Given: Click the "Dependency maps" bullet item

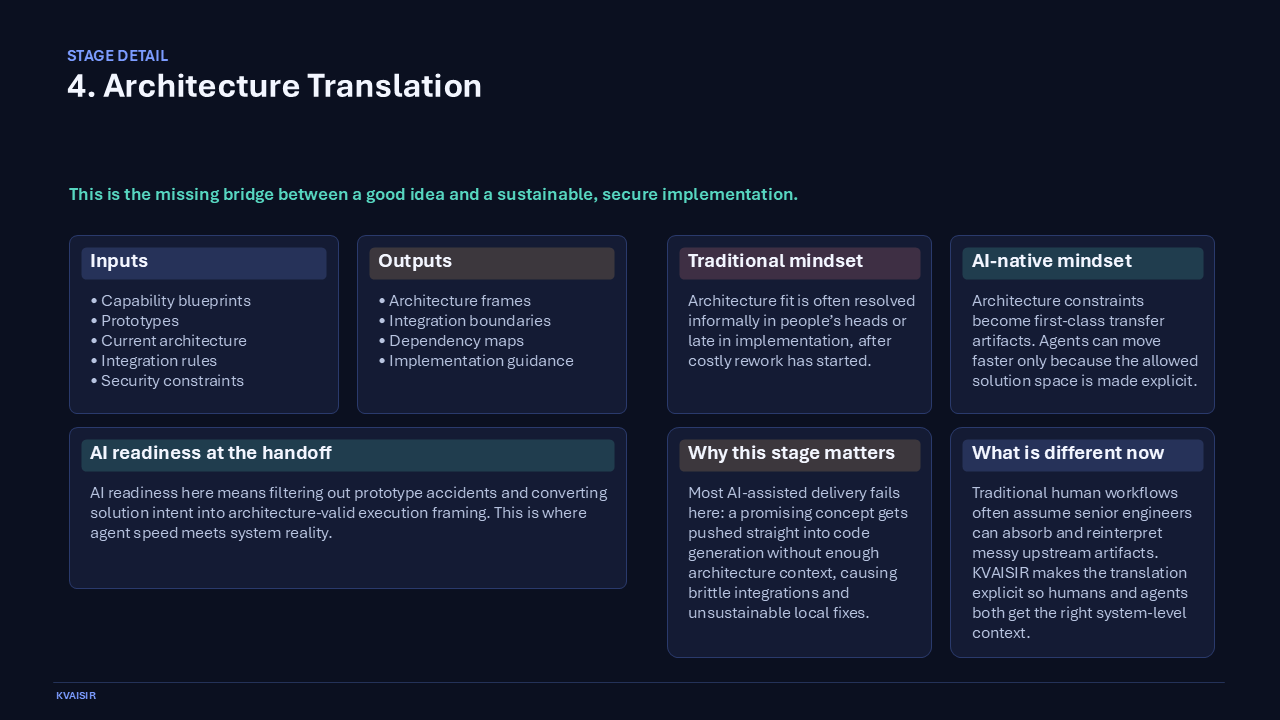Looking at the screenshot, I should [452, 340].
